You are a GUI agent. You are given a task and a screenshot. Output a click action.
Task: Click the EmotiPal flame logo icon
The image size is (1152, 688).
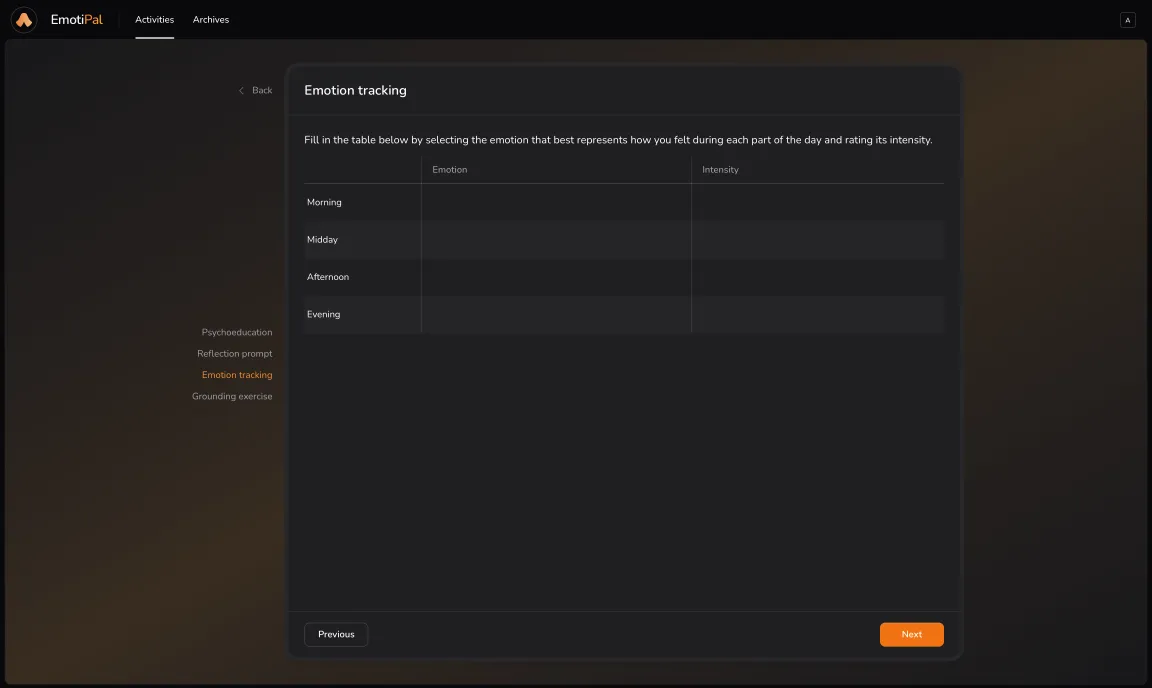coord(23,19)
